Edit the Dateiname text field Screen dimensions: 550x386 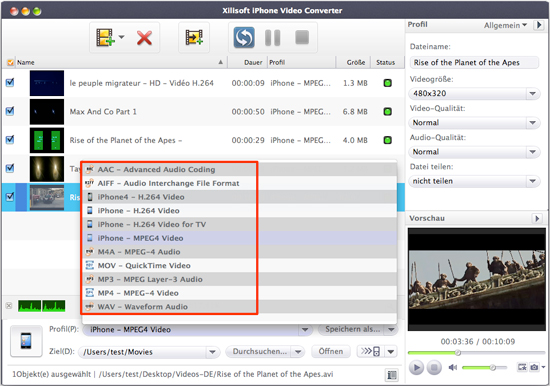(474, 62)
